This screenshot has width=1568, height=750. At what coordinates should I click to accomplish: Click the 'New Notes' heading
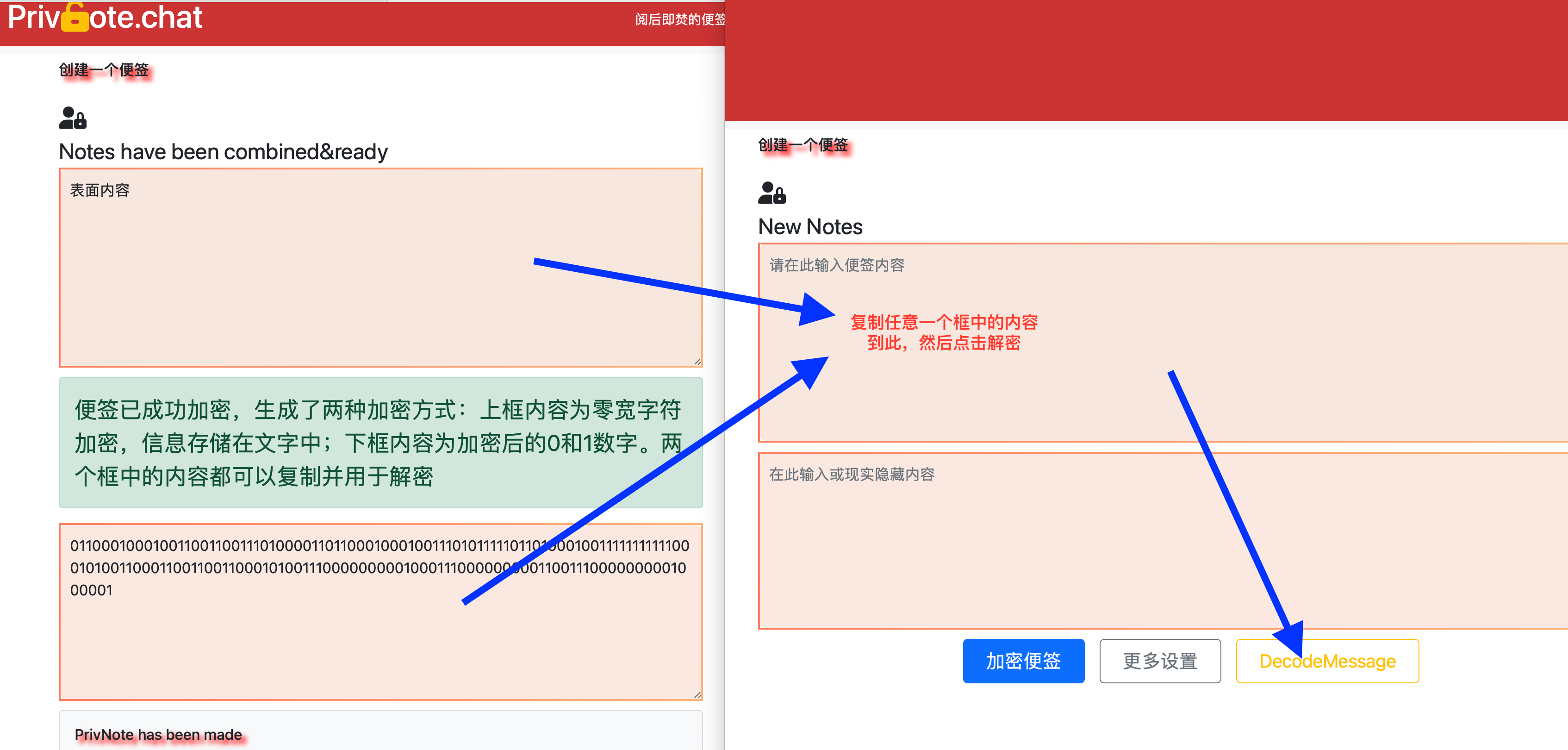(x=810, y=227)
